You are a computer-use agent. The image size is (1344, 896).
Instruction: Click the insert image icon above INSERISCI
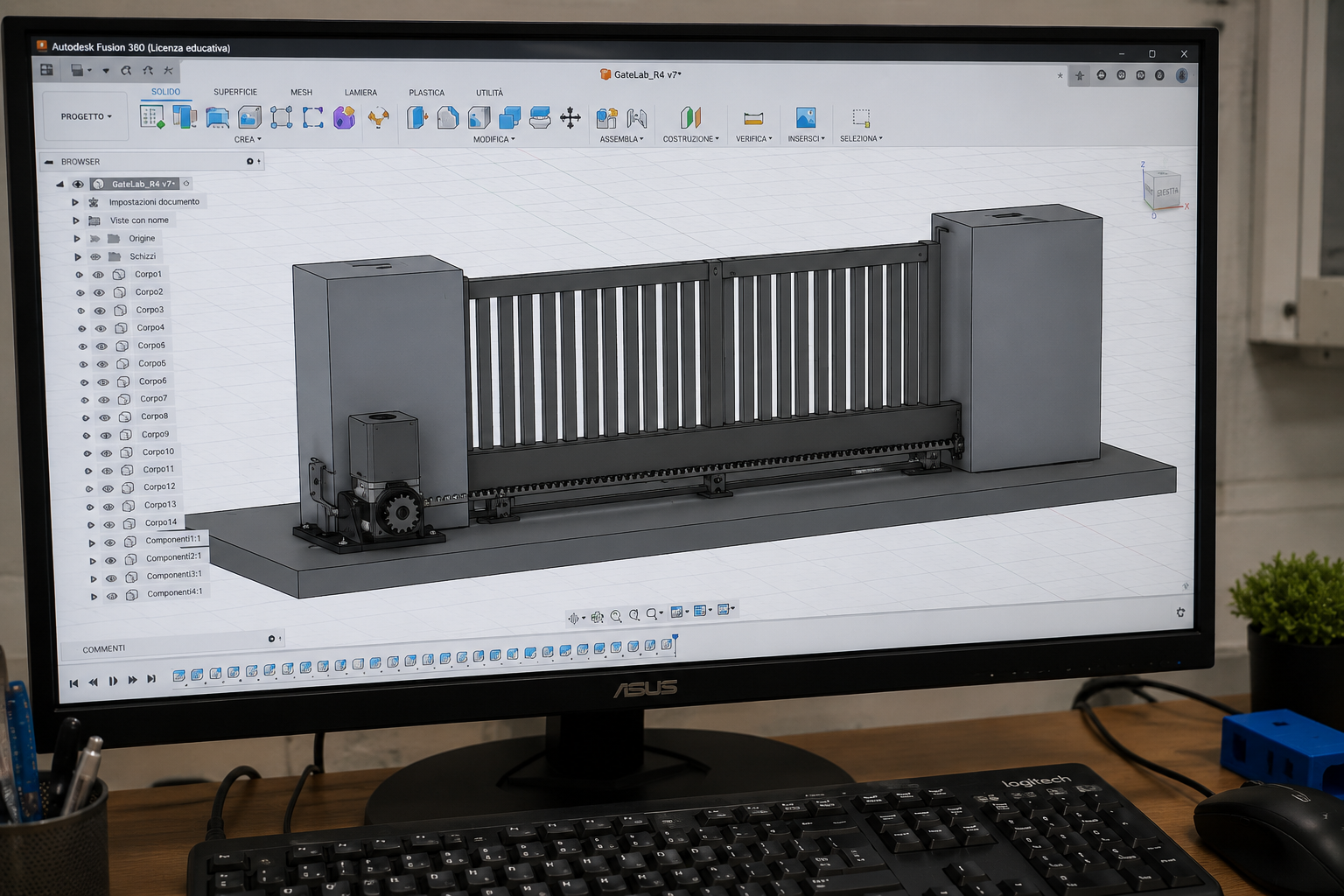click(805, 116)
